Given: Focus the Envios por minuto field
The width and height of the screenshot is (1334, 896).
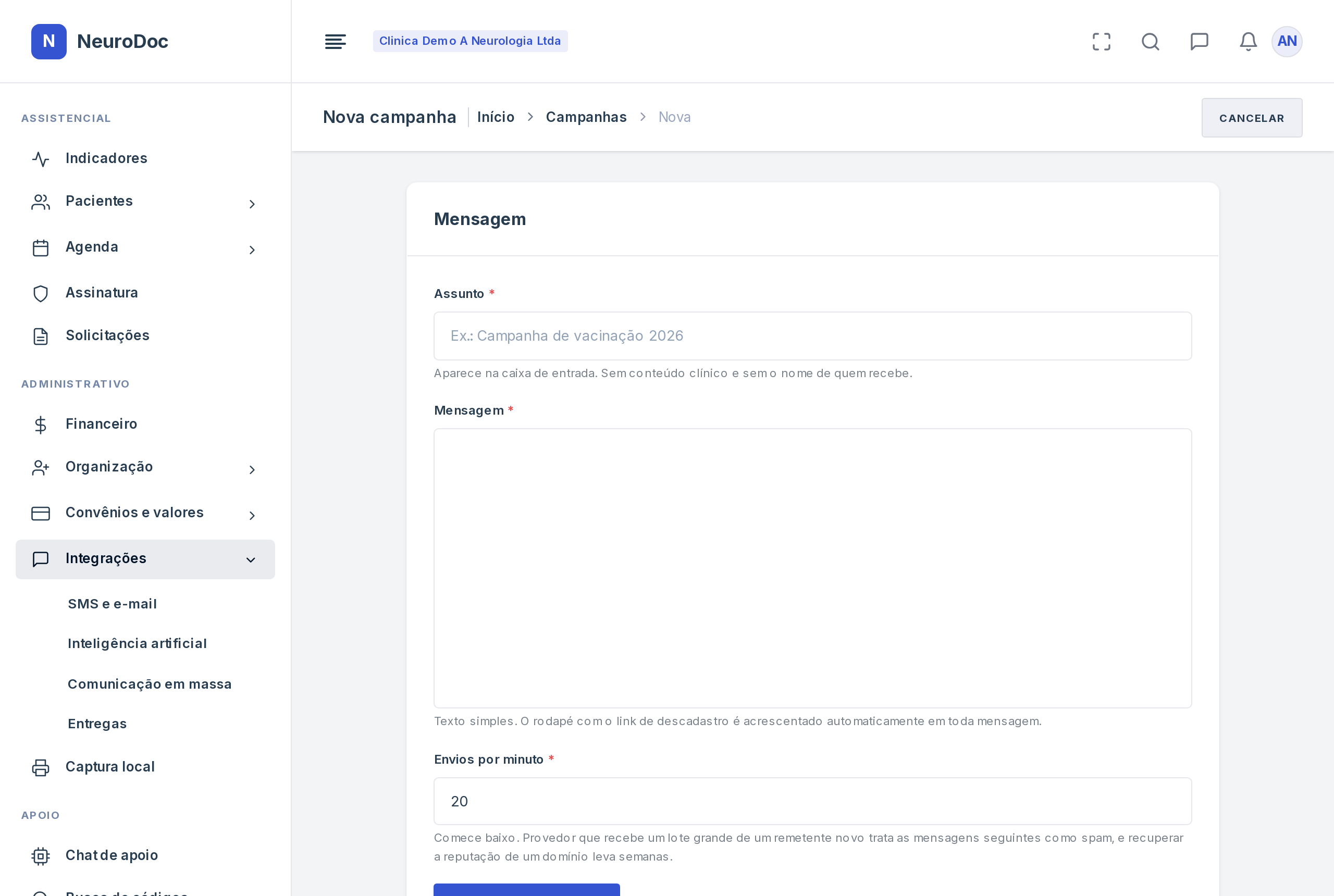Looking at the screenshot, I should point(812,801).
